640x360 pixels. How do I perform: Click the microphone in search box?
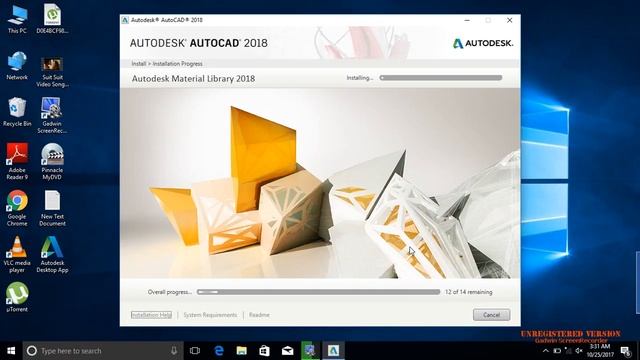(x=174, y=351)
